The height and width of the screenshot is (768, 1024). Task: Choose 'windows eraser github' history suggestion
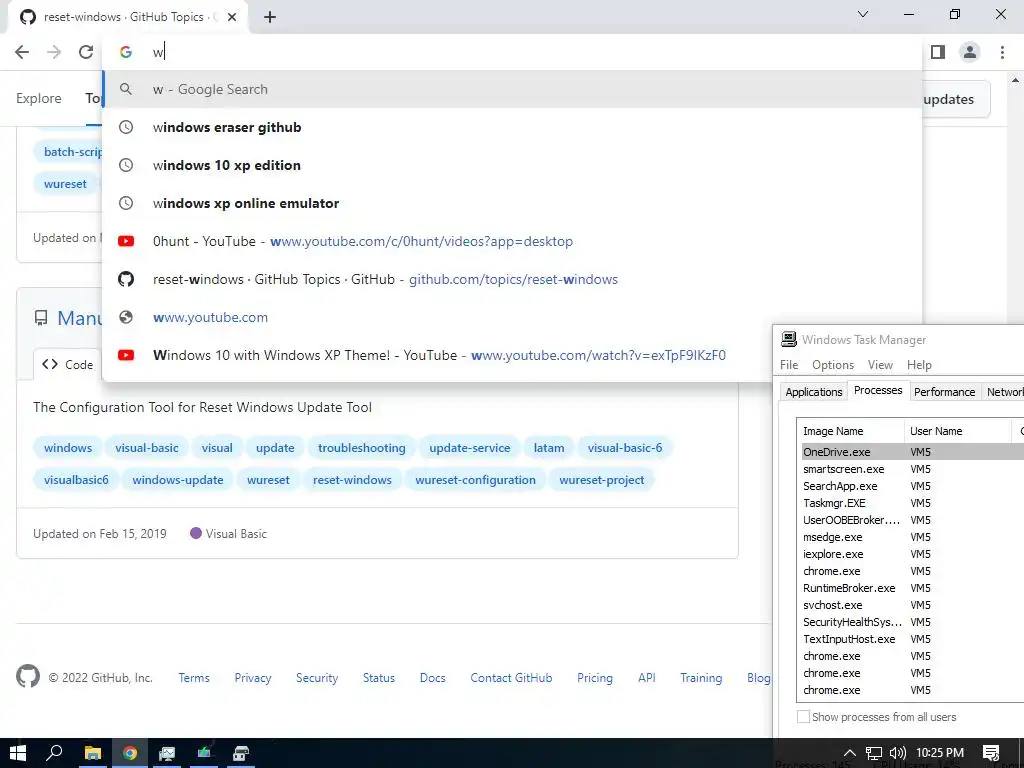(513, 127)
